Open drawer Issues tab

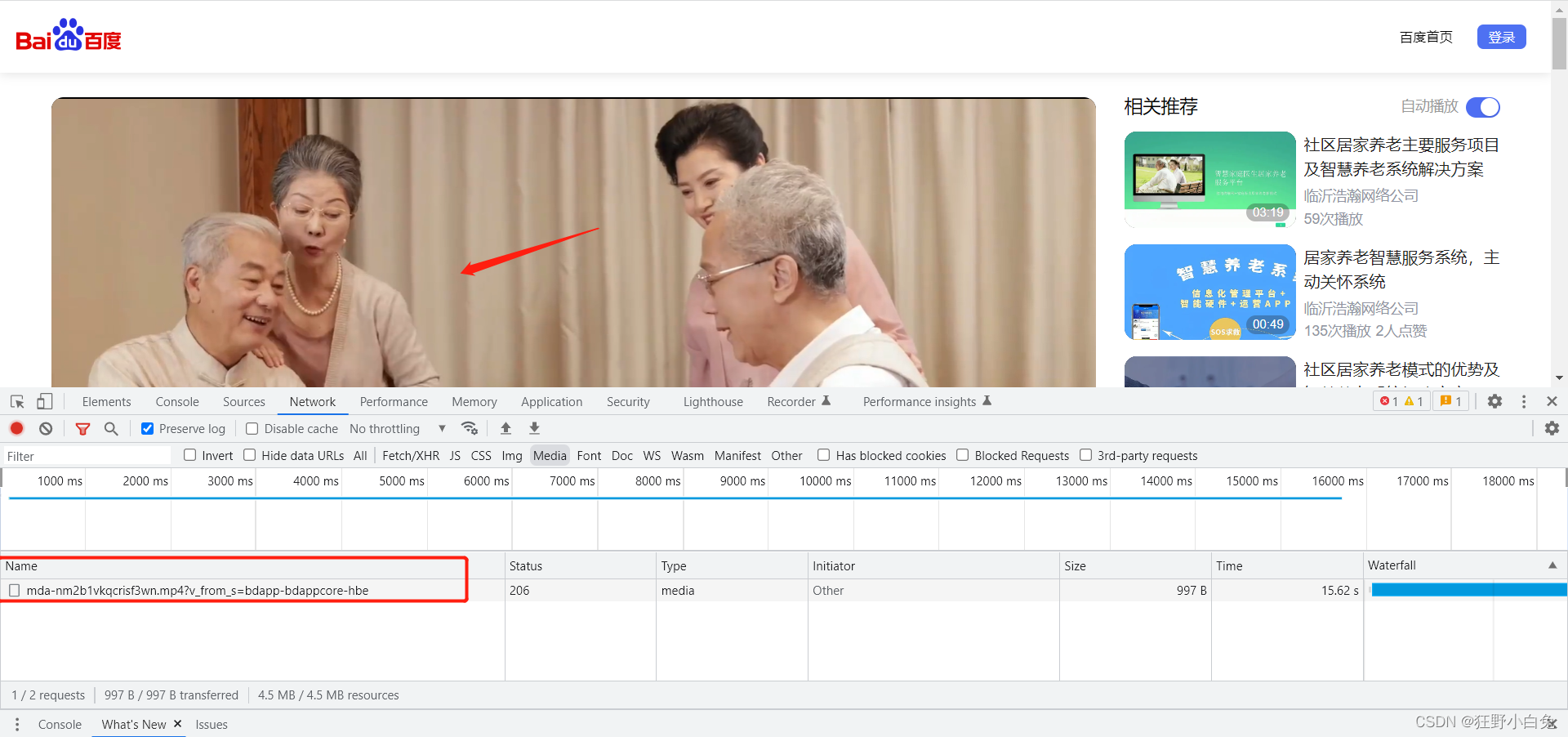(x=212, y=724)
